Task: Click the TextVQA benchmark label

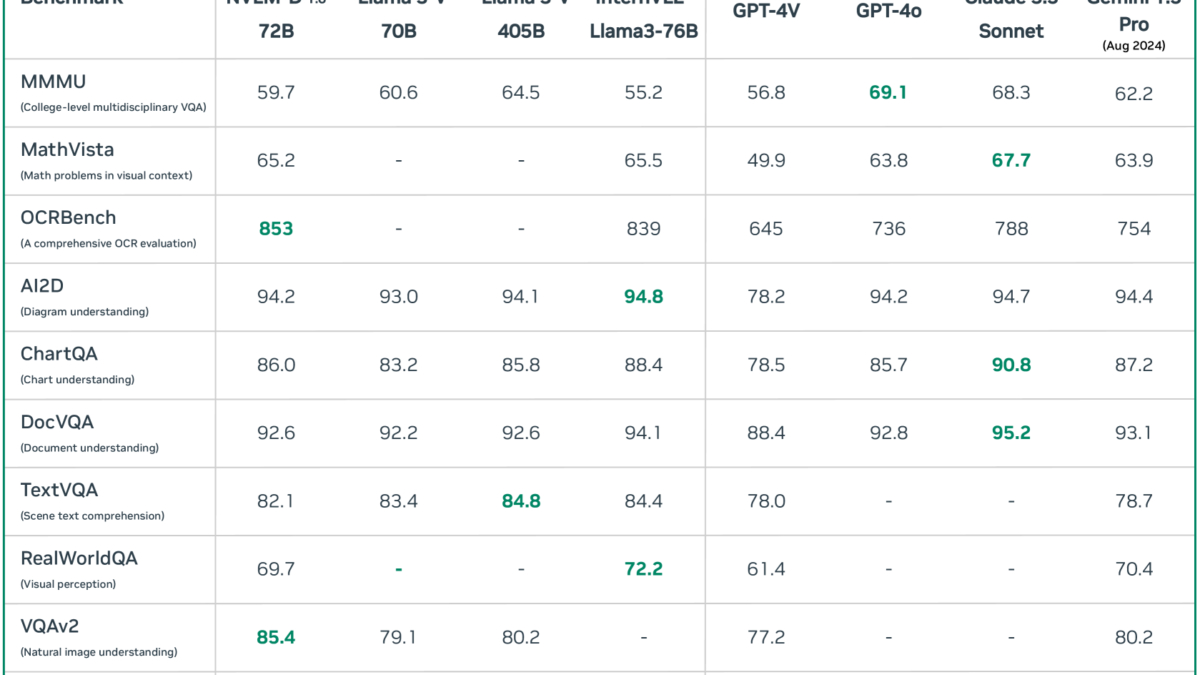Action: point(59,490)
